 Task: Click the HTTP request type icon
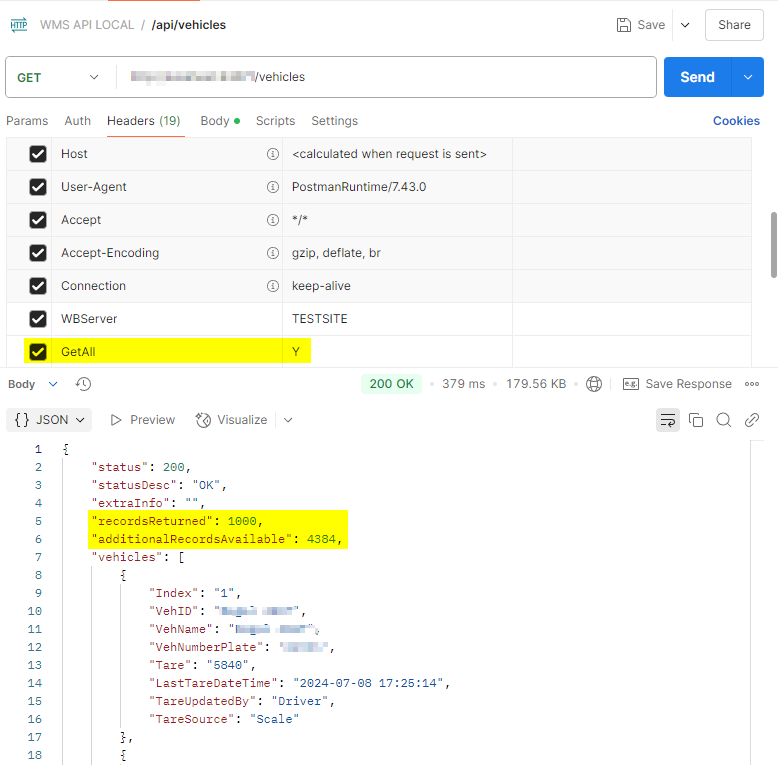(19, 25)
